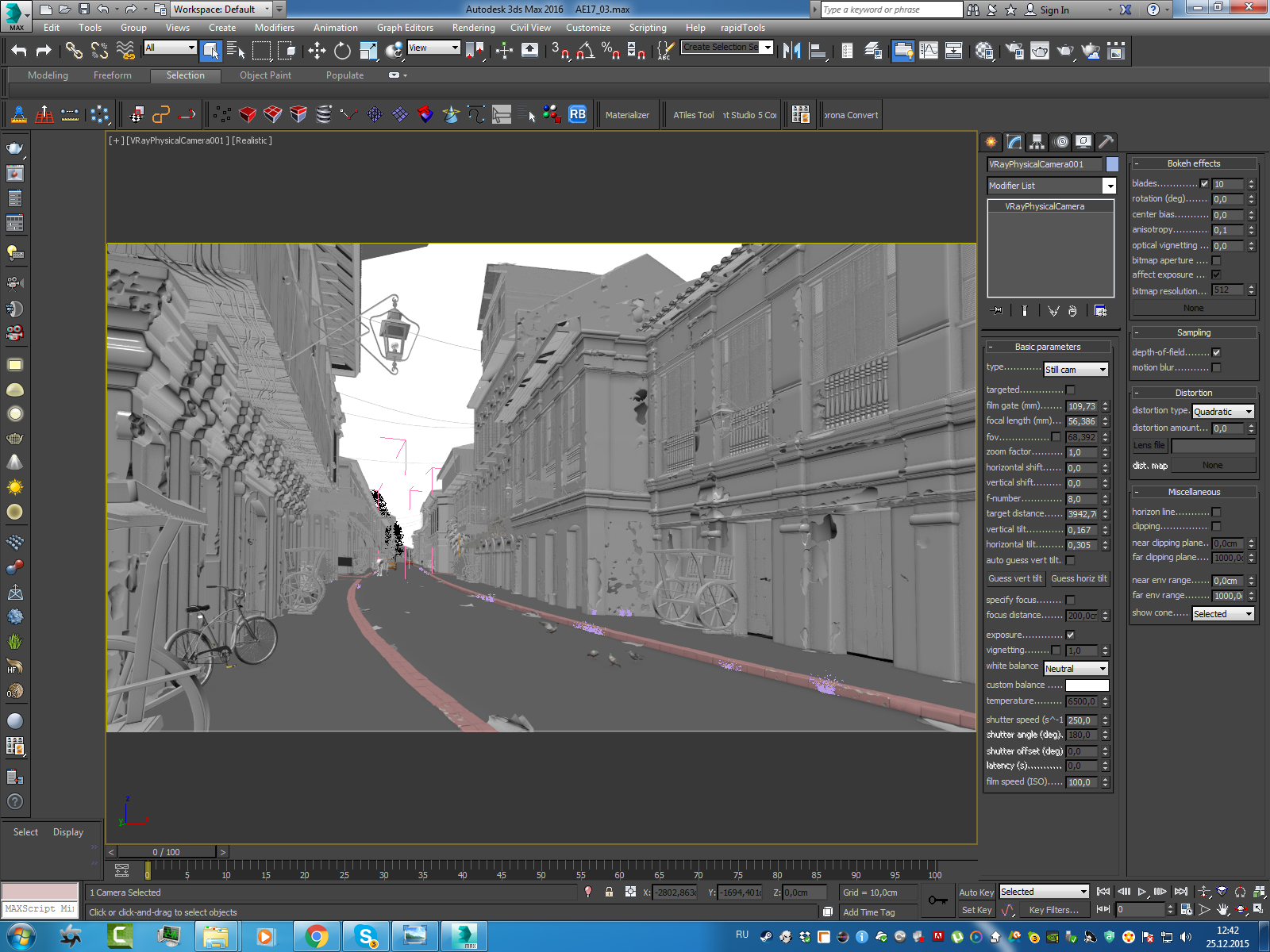Open the camera type Still cam dropdown

coord(1076,370)
